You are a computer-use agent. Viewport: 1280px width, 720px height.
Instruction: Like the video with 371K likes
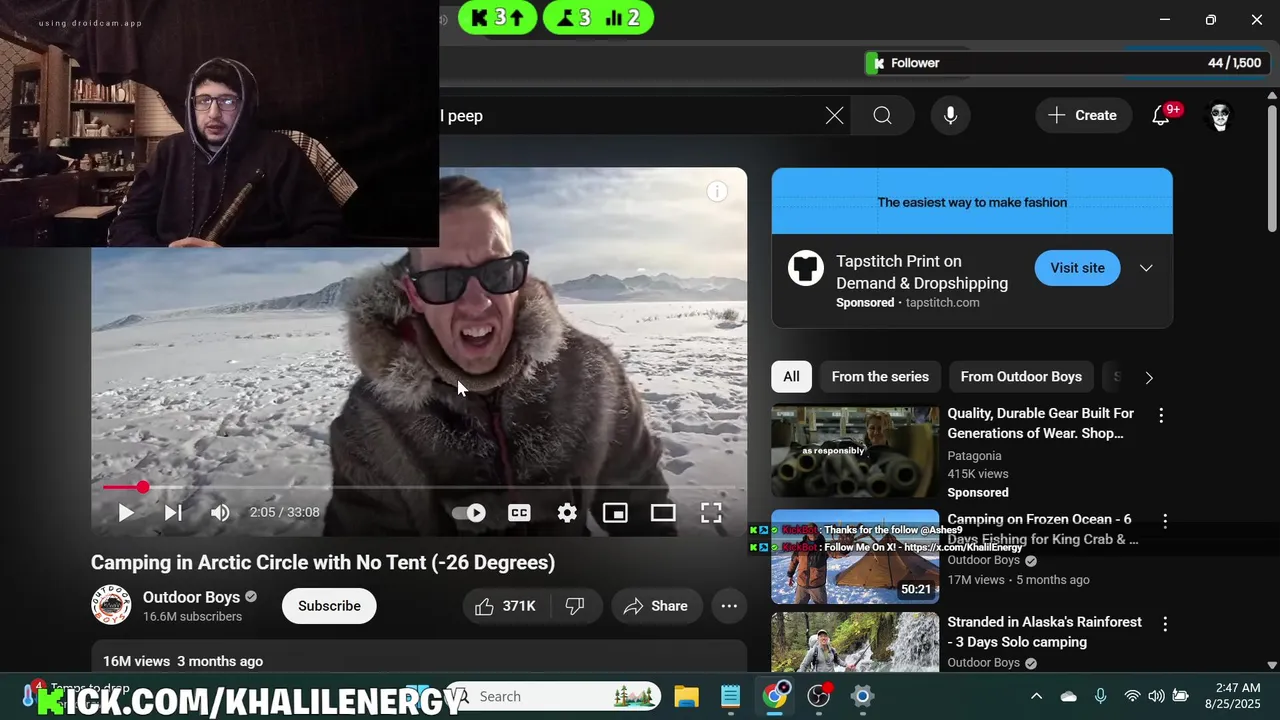point(506,606)
